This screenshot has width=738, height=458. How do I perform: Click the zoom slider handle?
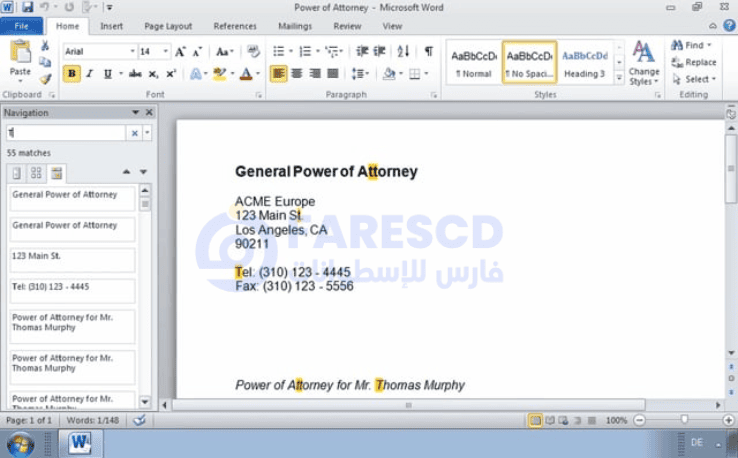click(x=684, y=420)
